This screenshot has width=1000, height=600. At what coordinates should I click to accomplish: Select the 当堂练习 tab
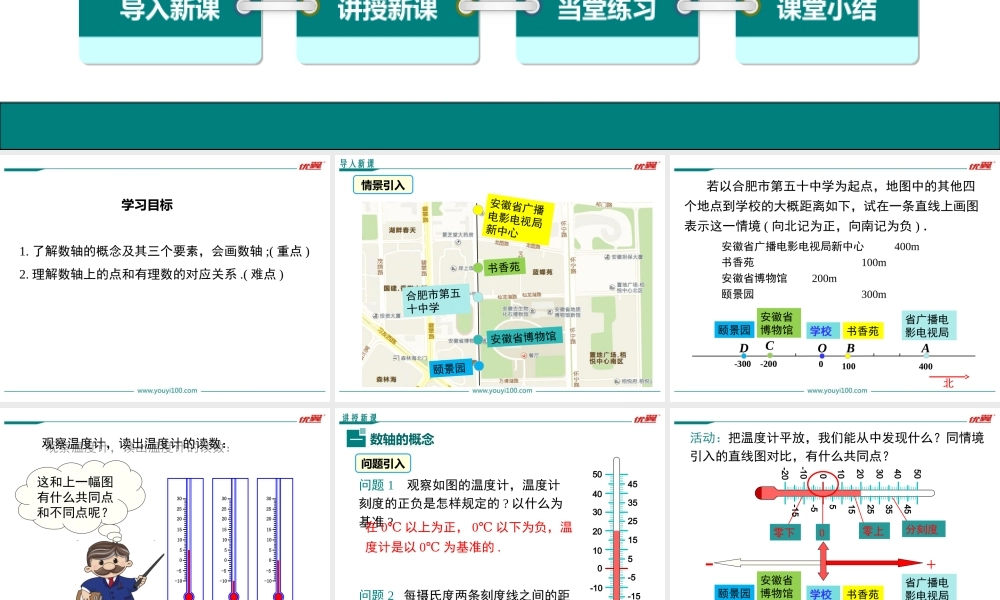(607, 12)
